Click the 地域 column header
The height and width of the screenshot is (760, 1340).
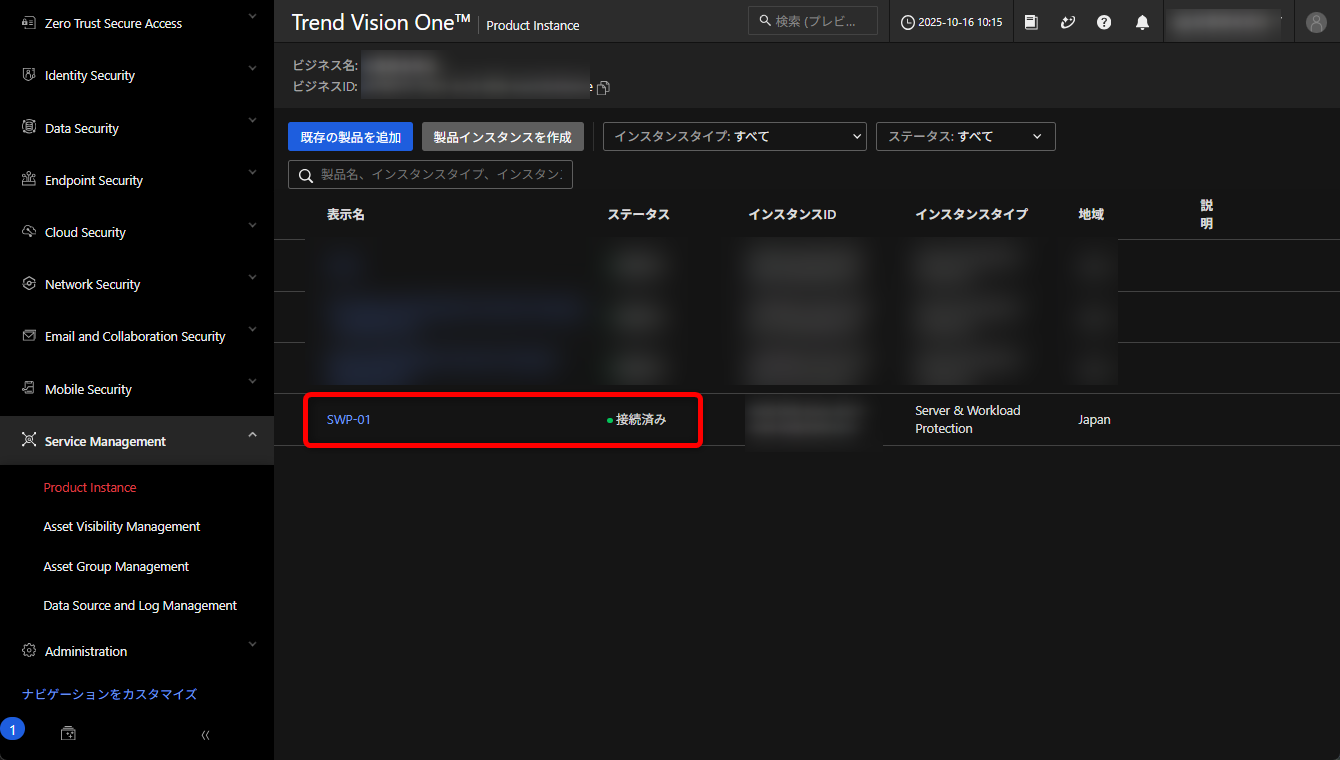pyautogui.click(x=1091, y=214)
